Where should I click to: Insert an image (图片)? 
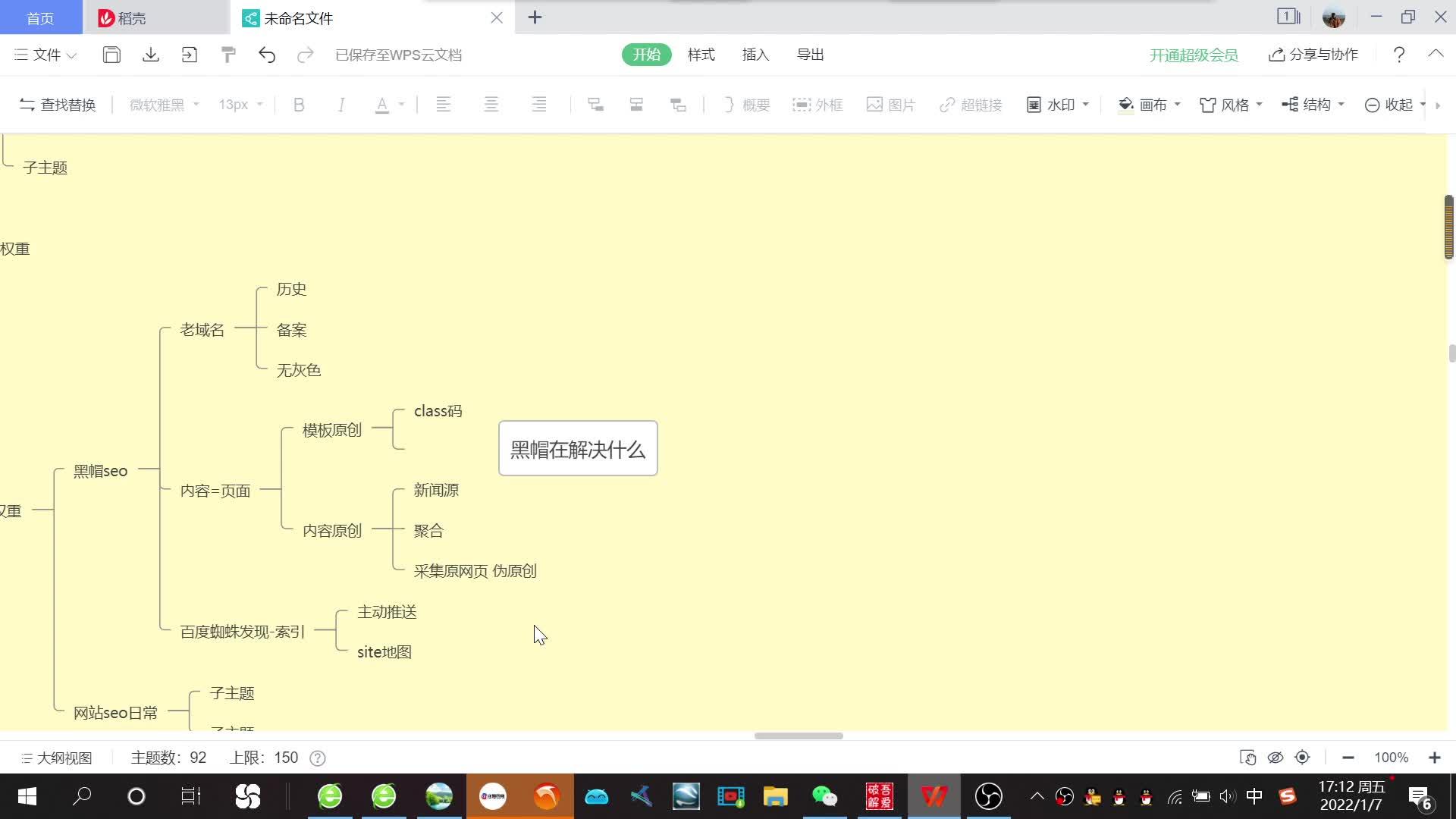pos(891,105)
